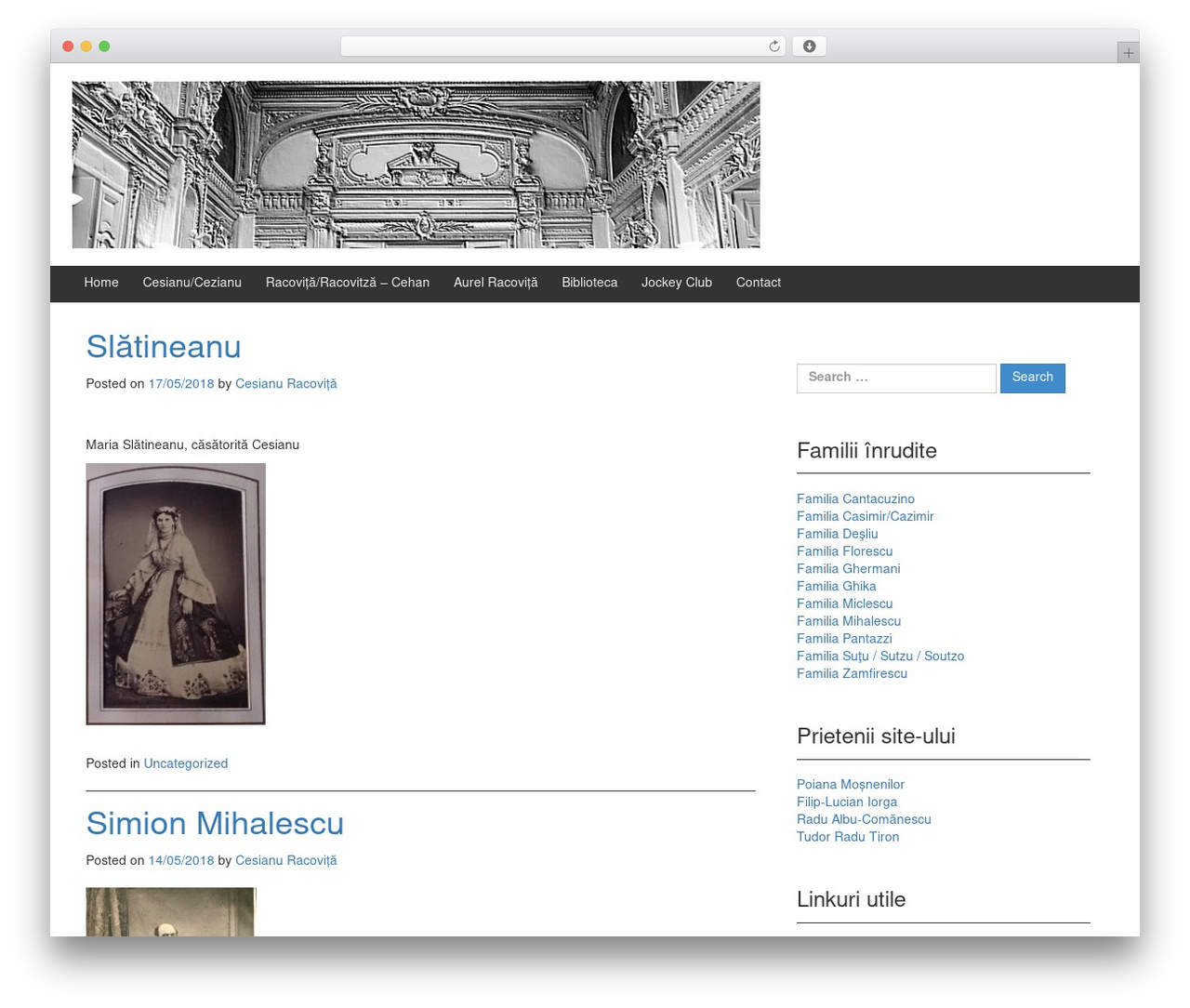Open the Simion Mihalescu photo thumbnail

170,911
